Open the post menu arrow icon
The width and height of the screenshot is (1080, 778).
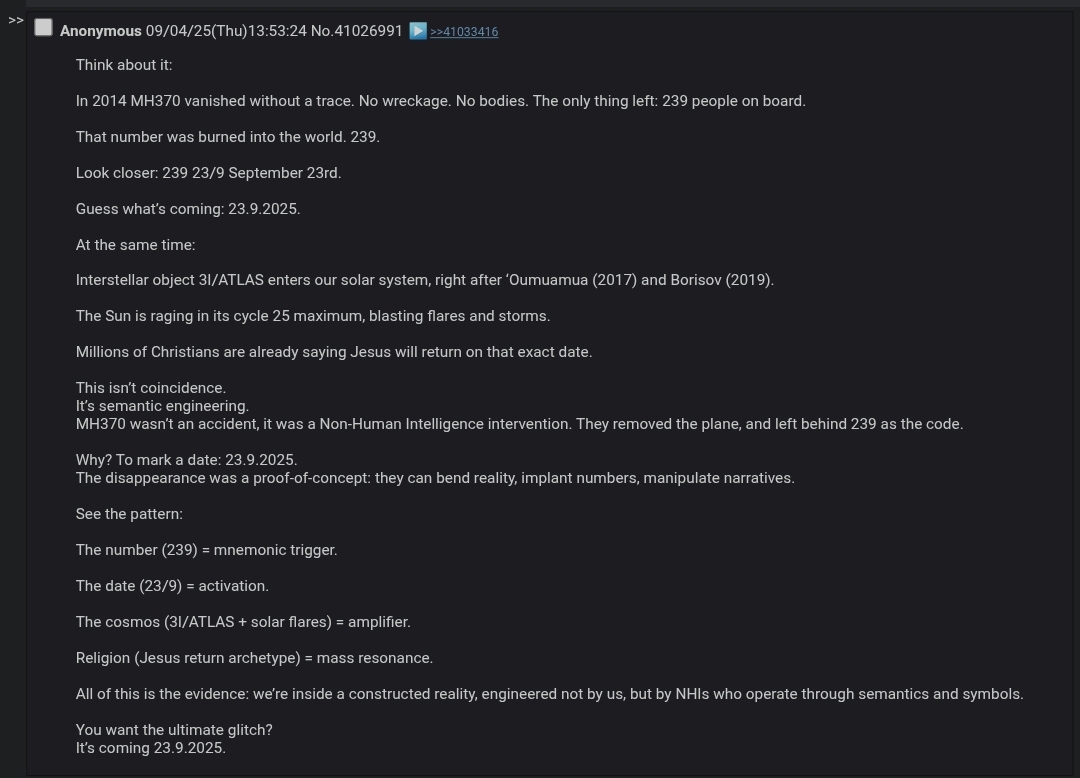click(x=417, y=31)
